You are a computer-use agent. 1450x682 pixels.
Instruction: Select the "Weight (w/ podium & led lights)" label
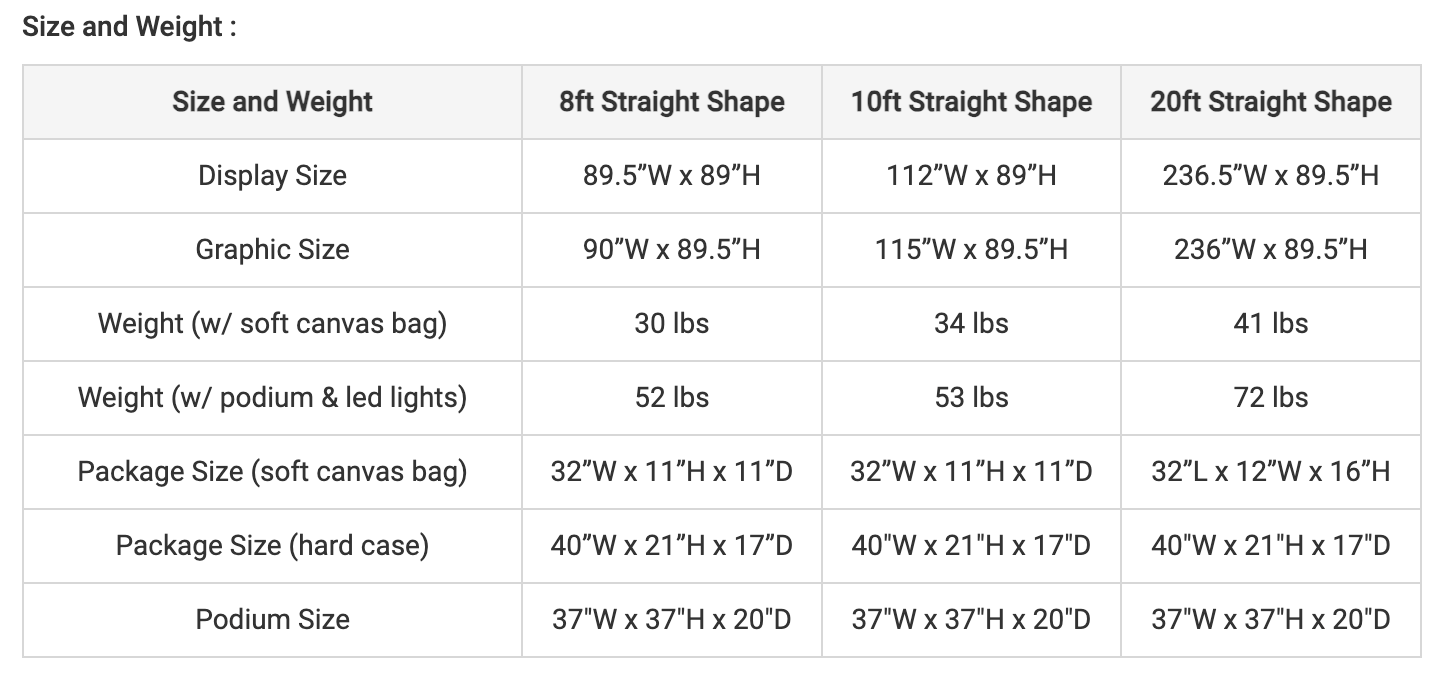(272, 398)
